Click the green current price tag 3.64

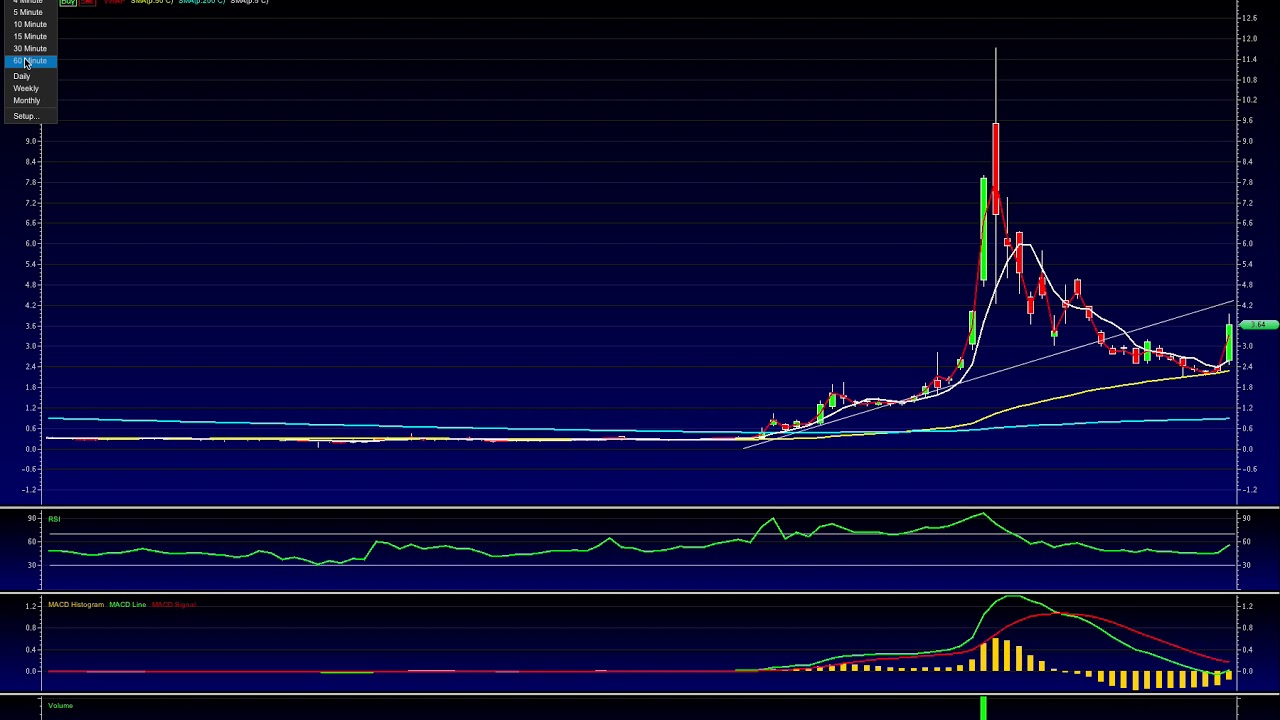1260,324
